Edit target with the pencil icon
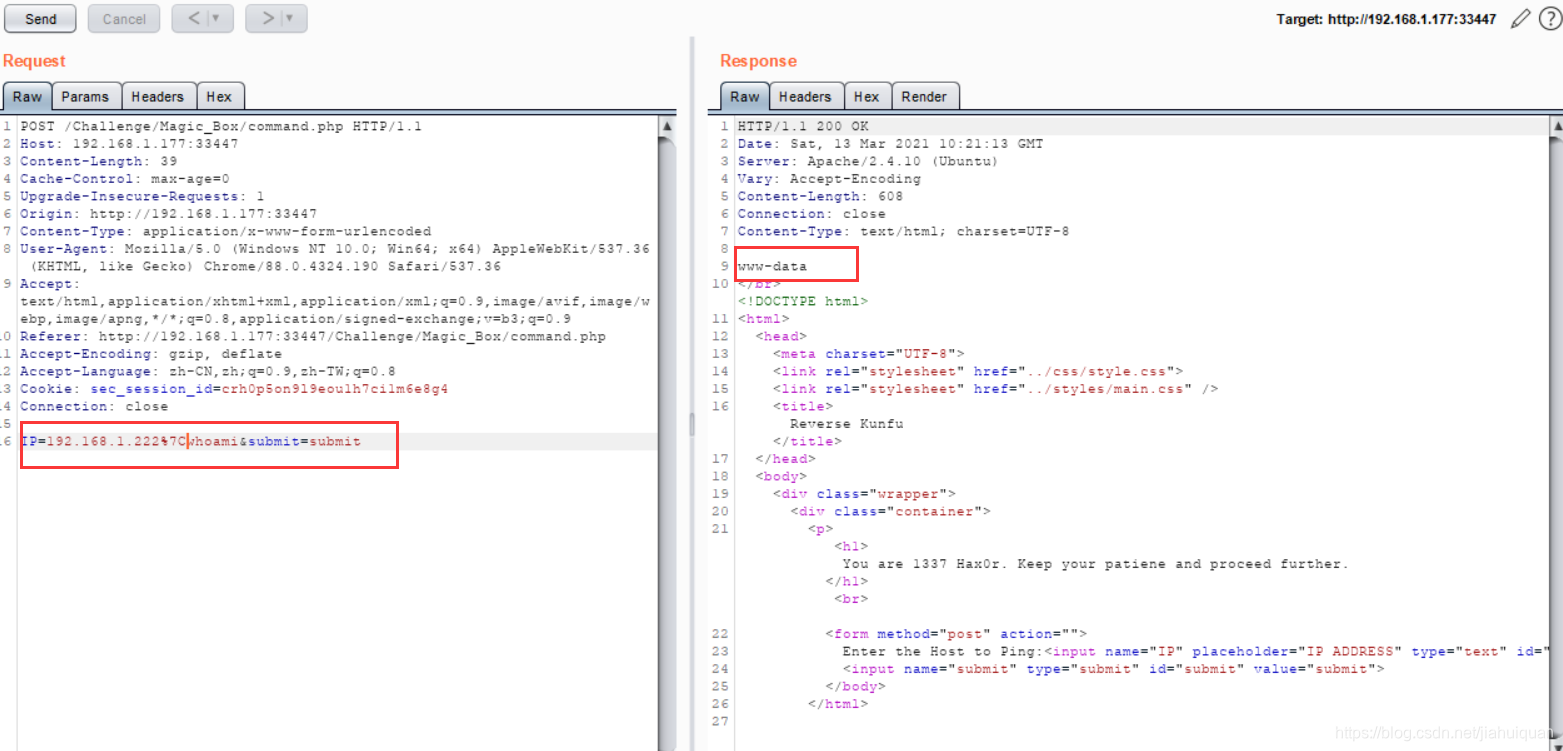This screenshot has width=1563, height=751. pos(1521,18)
